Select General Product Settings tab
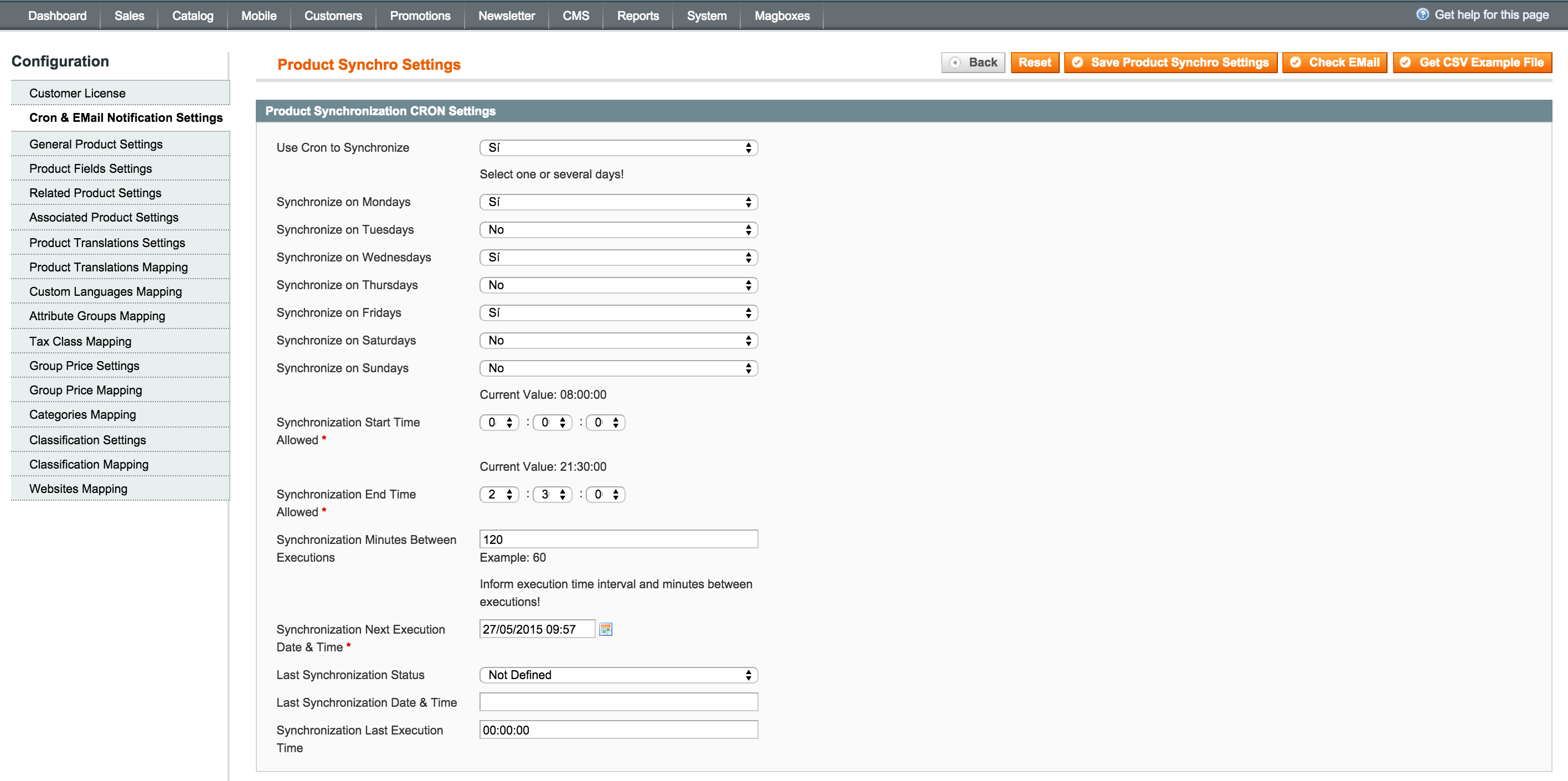 pyautogui.click(x=121, y=143)
